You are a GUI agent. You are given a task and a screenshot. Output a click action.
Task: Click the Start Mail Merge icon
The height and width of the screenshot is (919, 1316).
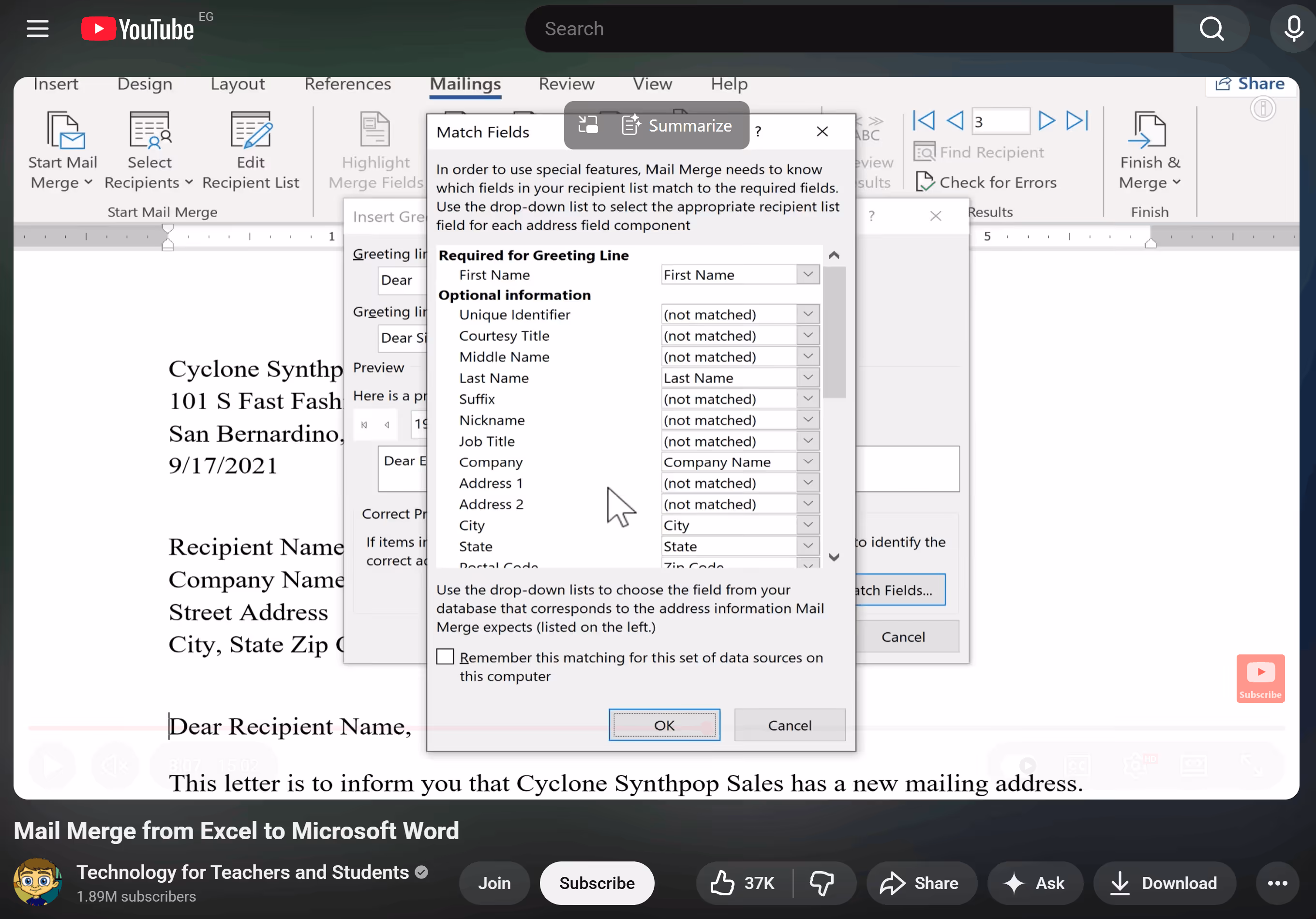point(65,130)
